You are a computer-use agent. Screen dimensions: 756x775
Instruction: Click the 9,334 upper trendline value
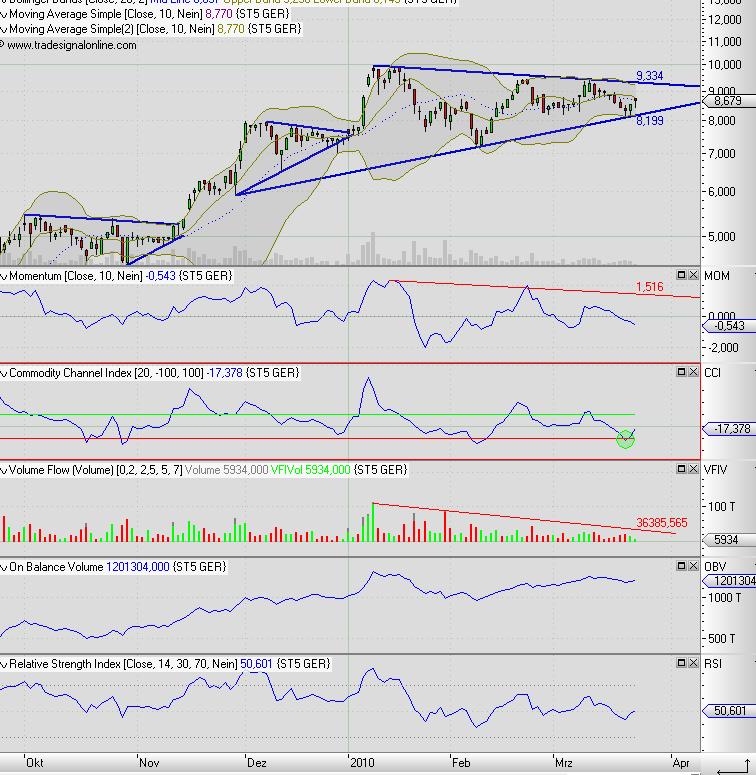pos(649,76)
